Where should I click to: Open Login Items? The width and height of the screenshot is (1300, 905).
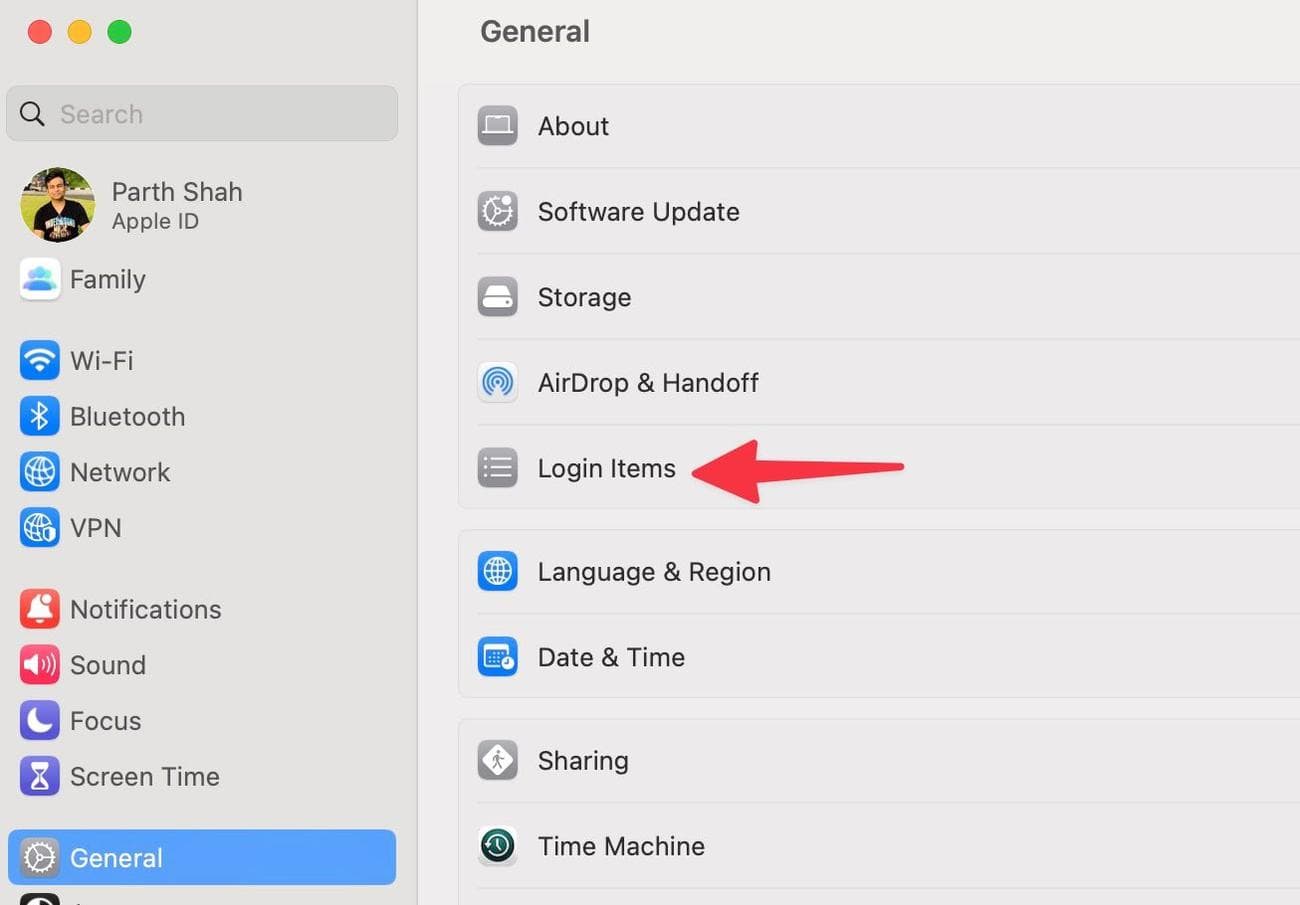tap(606, 467)
